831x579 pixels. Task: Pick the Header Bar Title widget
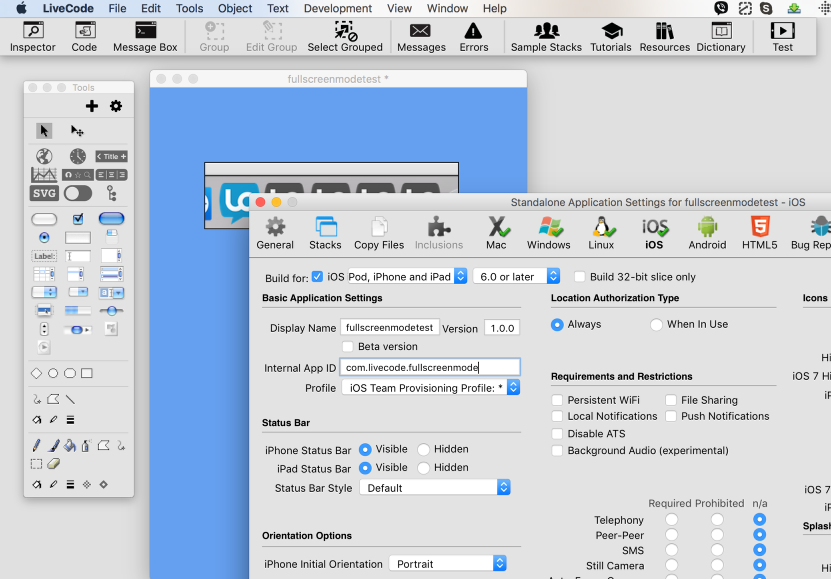click(111, 156)
